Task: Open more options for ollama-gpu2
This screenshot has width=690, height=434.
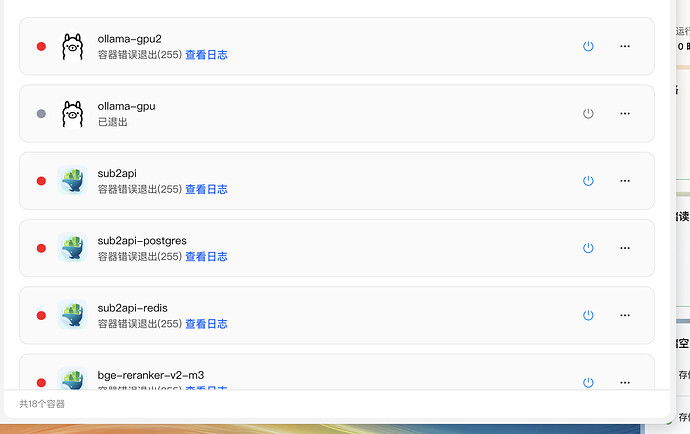Action: pos(625,46)
